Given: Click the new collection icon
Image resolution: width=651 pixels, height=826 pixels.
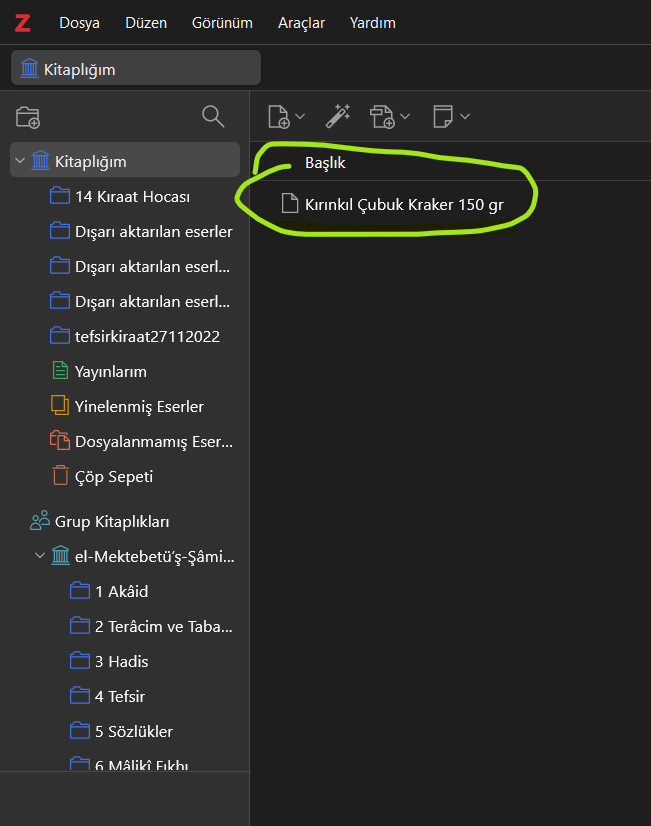Looking at the screenshot, I should pyautogui.click(x=28, y=117).
